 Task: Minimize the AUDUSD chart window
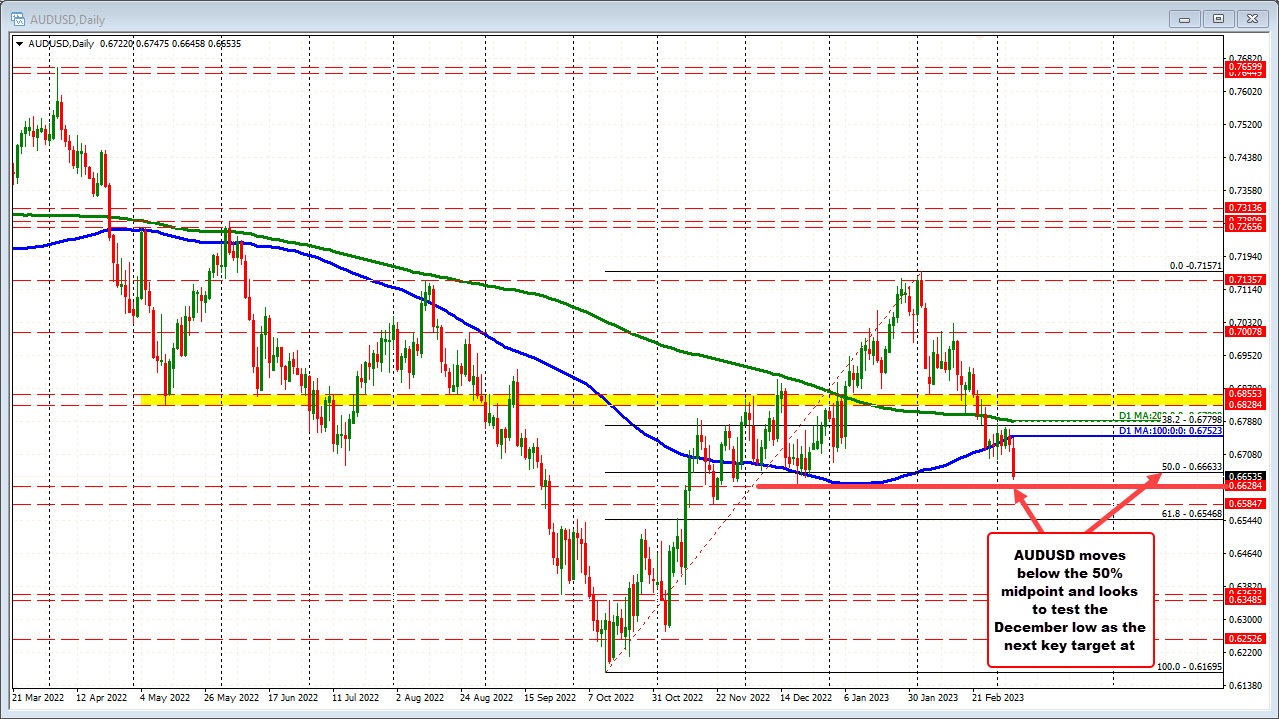[x=1183, y=18]
